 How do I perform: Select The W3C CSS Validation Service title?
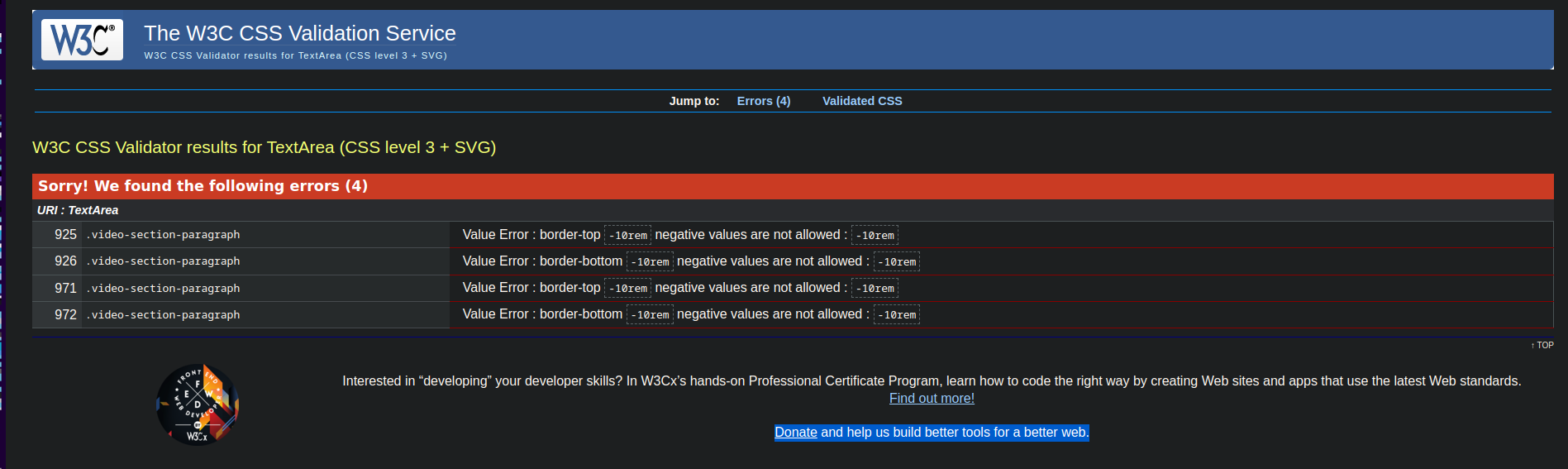(x=300, y=33)
